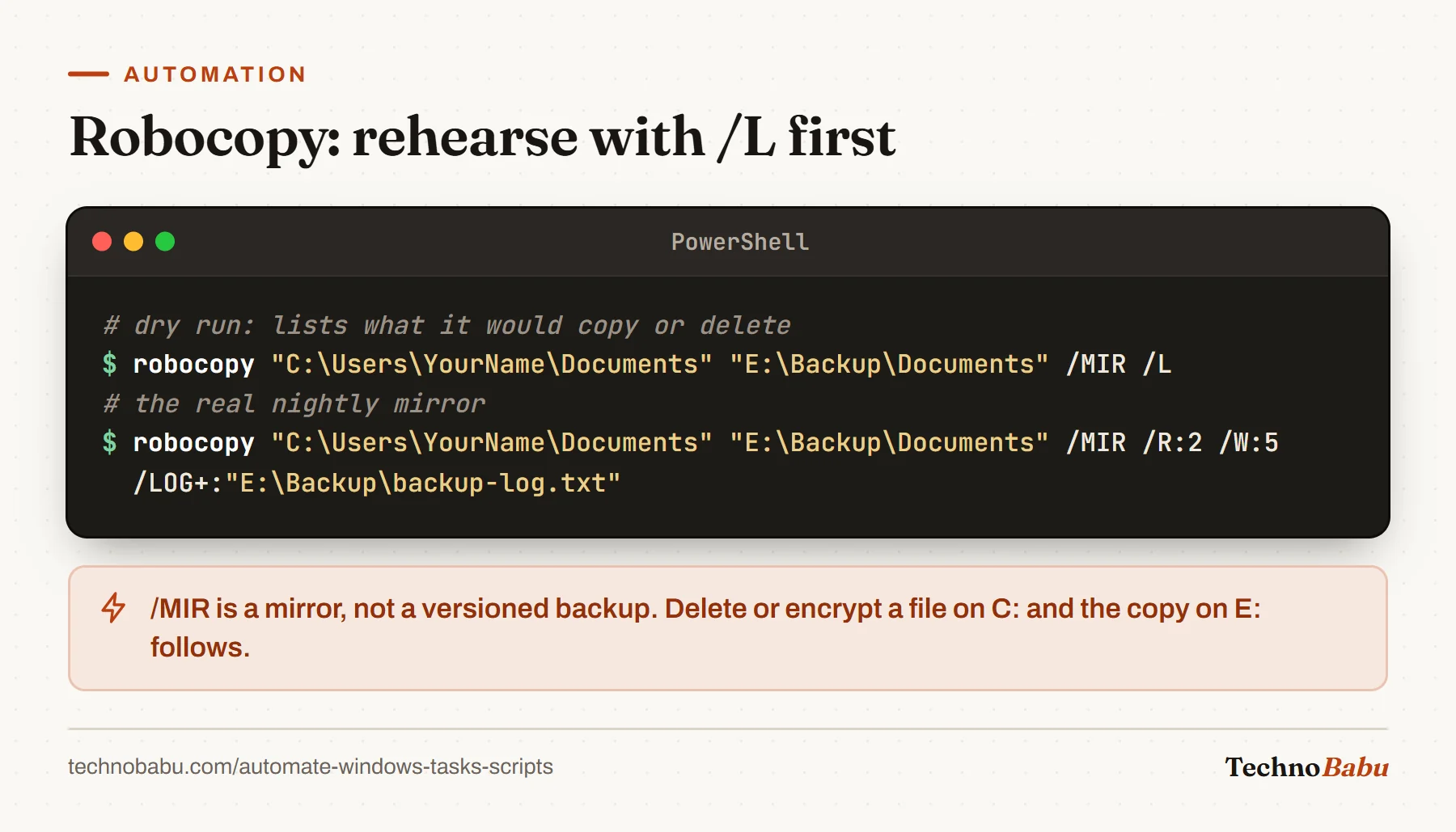
Task: Click the /LOG+:"E:\Backup\backup-log.txt" line
Action: point(377,483)
